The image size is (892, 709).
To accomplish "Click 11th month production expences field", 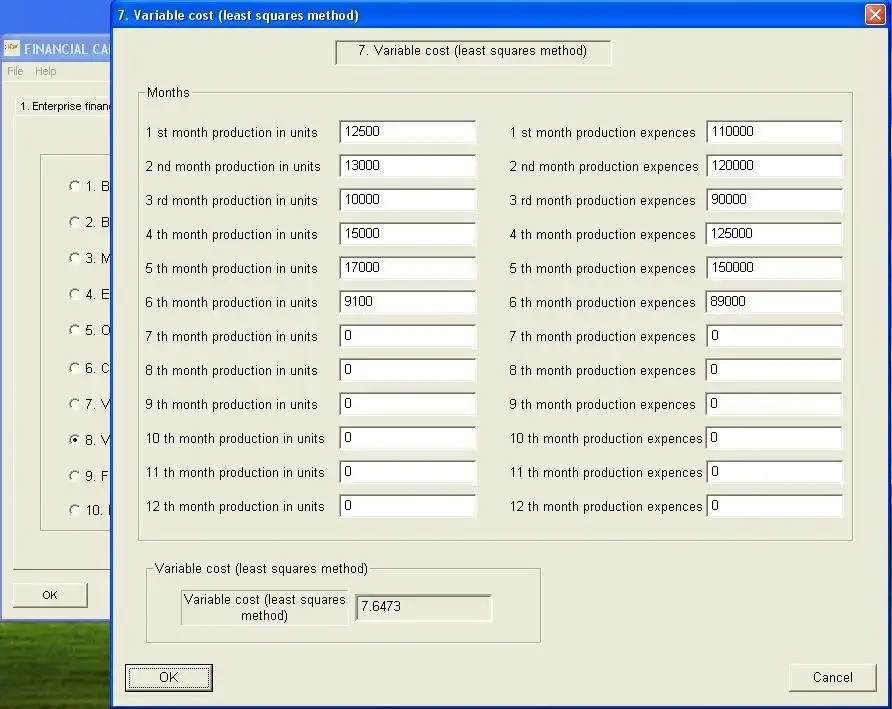I will point(774,472).
